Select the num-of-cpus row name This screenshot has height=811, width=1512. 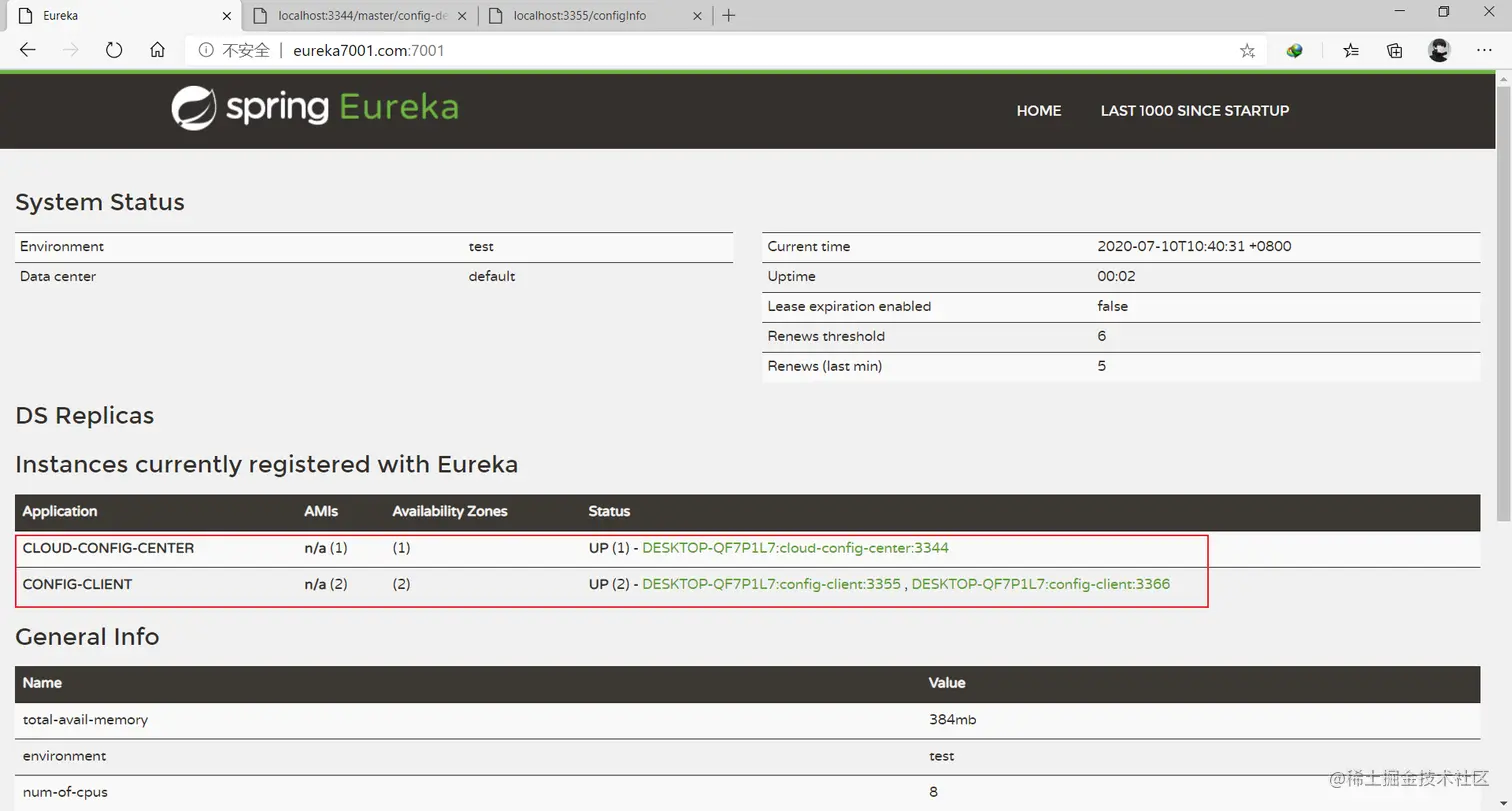point(65,791)
